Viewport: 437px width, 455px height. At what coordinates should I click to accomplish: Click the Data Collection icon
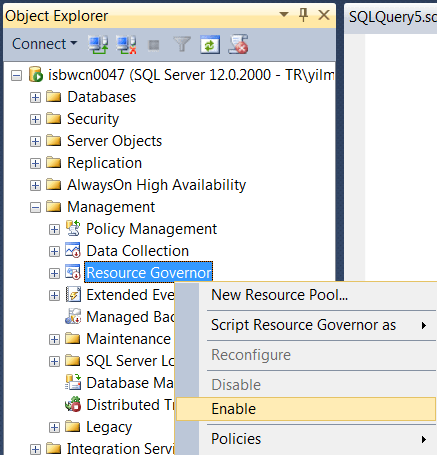click(73, 250)
